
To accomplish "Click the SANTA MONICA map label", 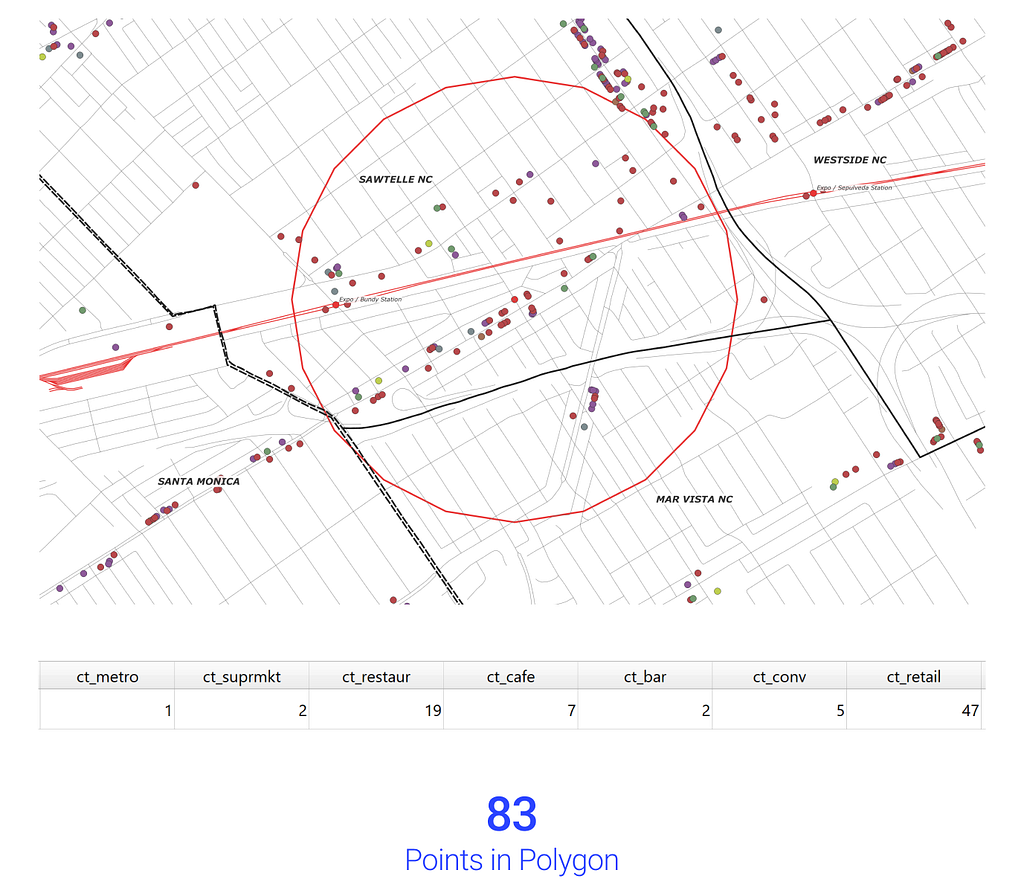I will pyautogui.click(x=199, y=481).
